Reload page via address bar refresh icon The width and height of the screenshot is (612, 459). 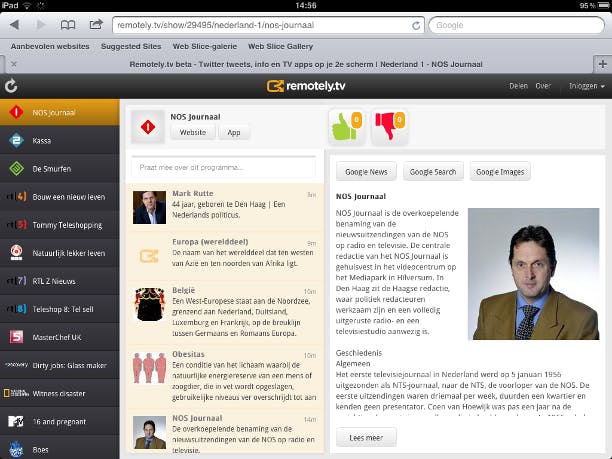(416, 25)
